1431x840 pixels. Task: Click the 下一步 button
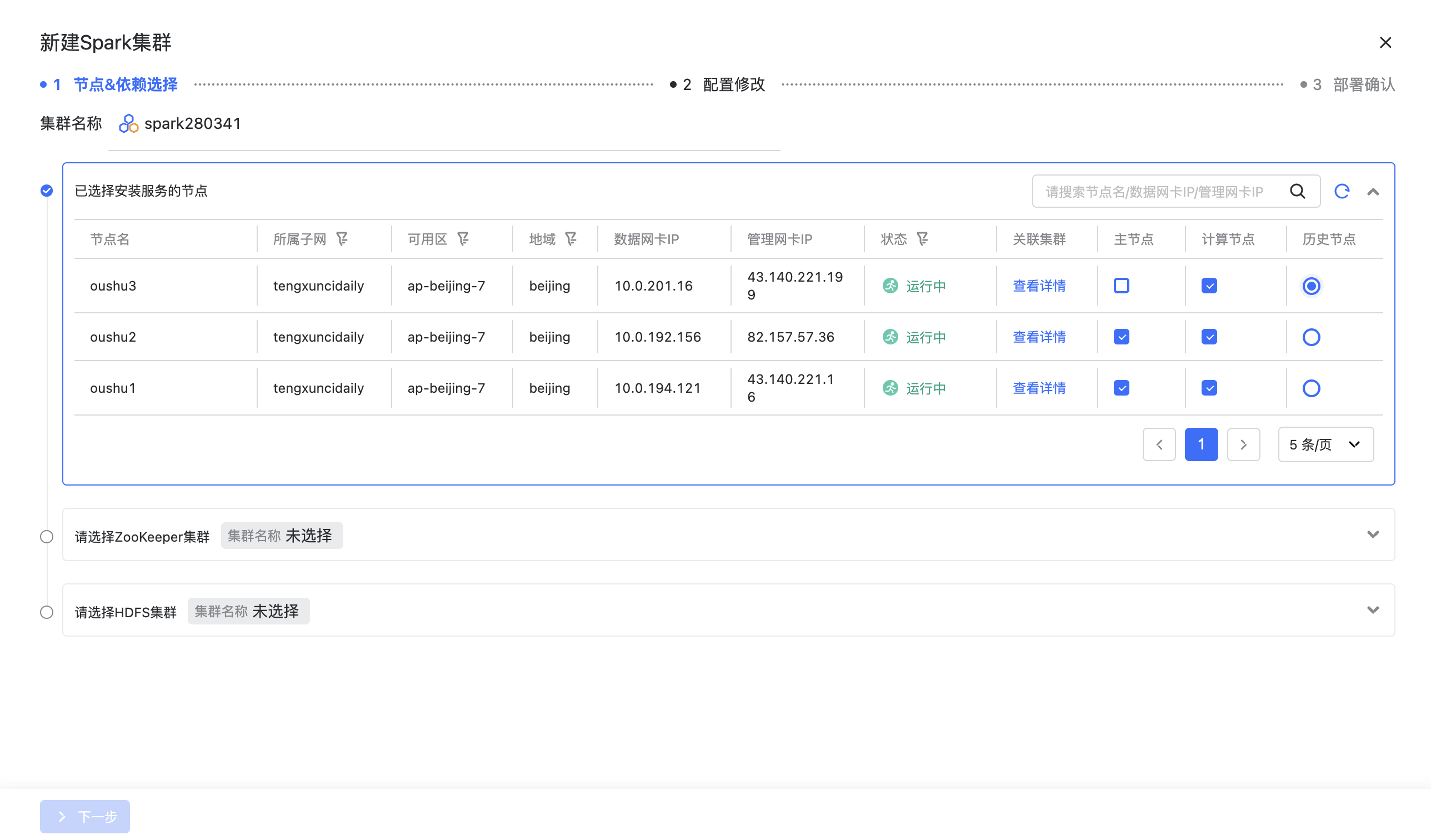coord(84,817)
